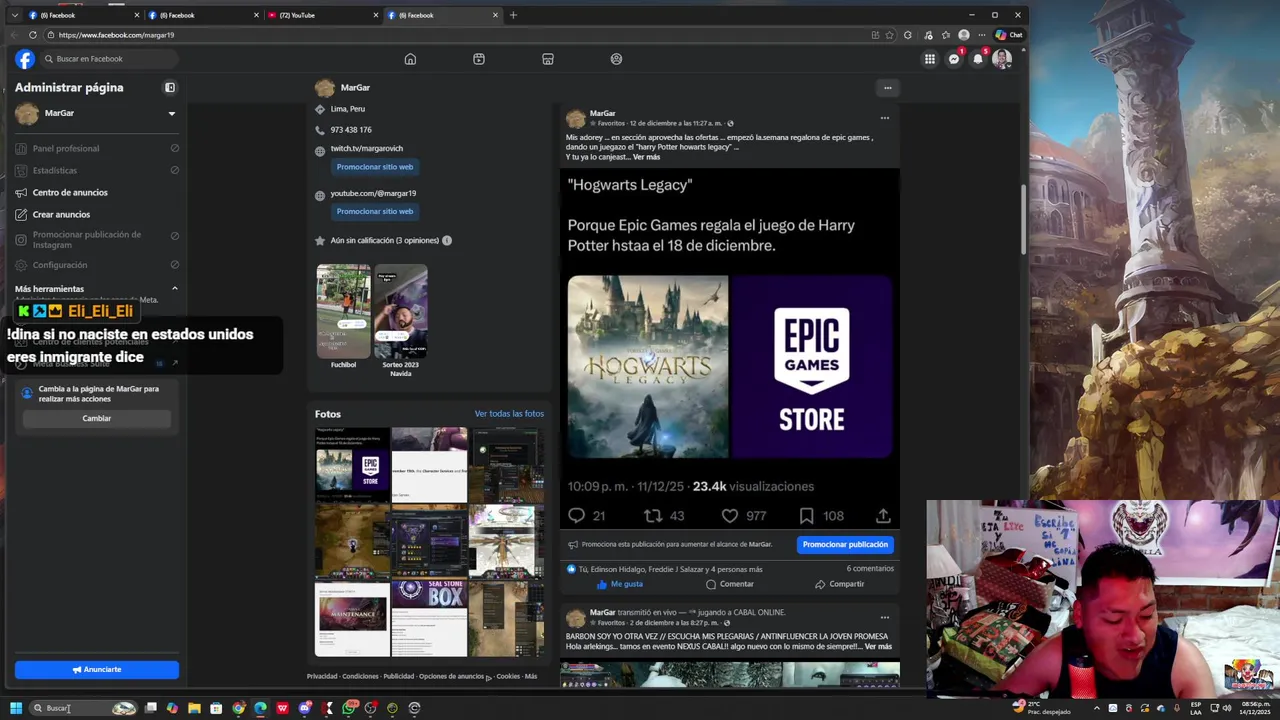Click the rating info icon
The width and height of the screenshot is (1280, 720).
(x=447, y=241)
